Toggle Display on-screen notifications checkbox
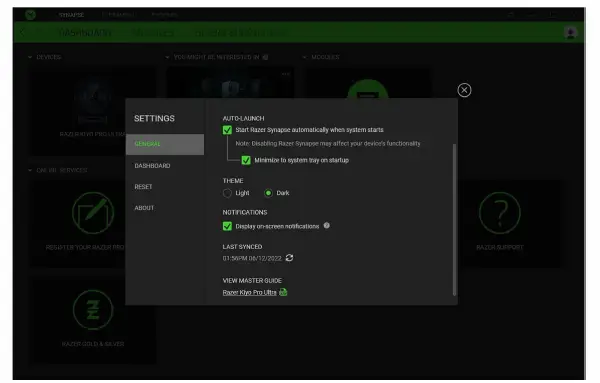The image size is (600, 383). pyautogui.click(x=227, y=227)
